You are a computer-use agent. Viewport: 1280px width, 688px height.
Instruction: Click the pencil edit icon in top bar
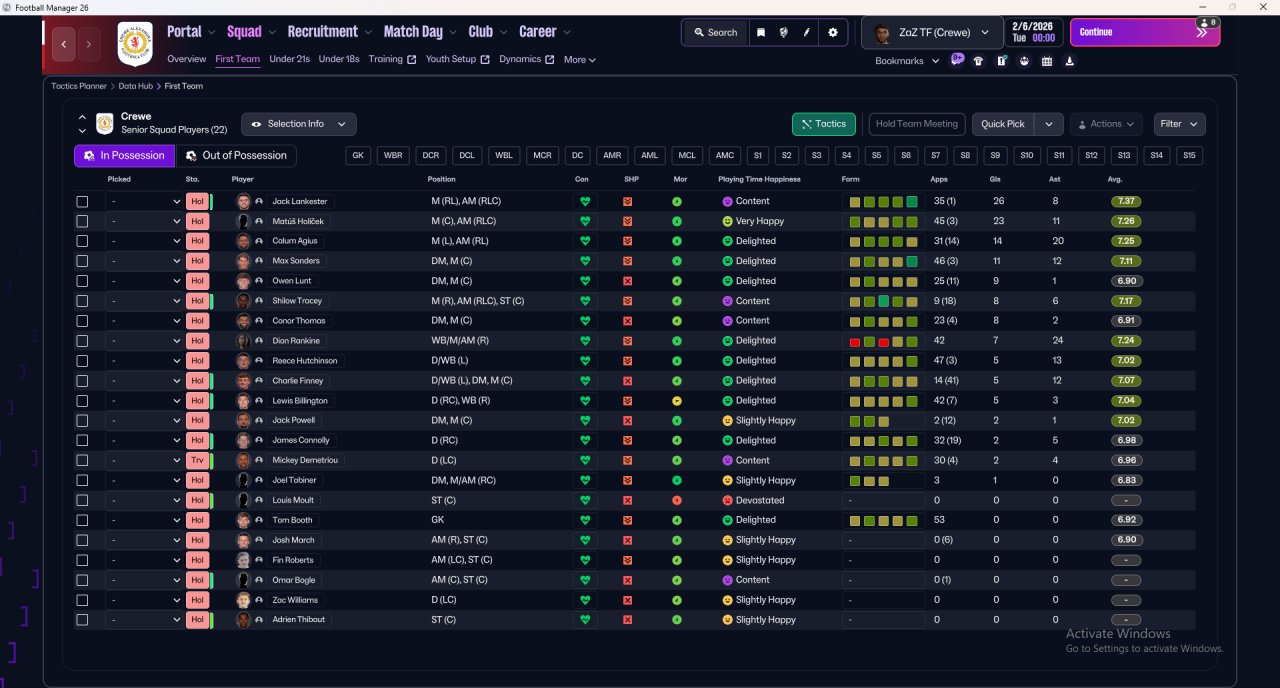click(x=807, y=32)
